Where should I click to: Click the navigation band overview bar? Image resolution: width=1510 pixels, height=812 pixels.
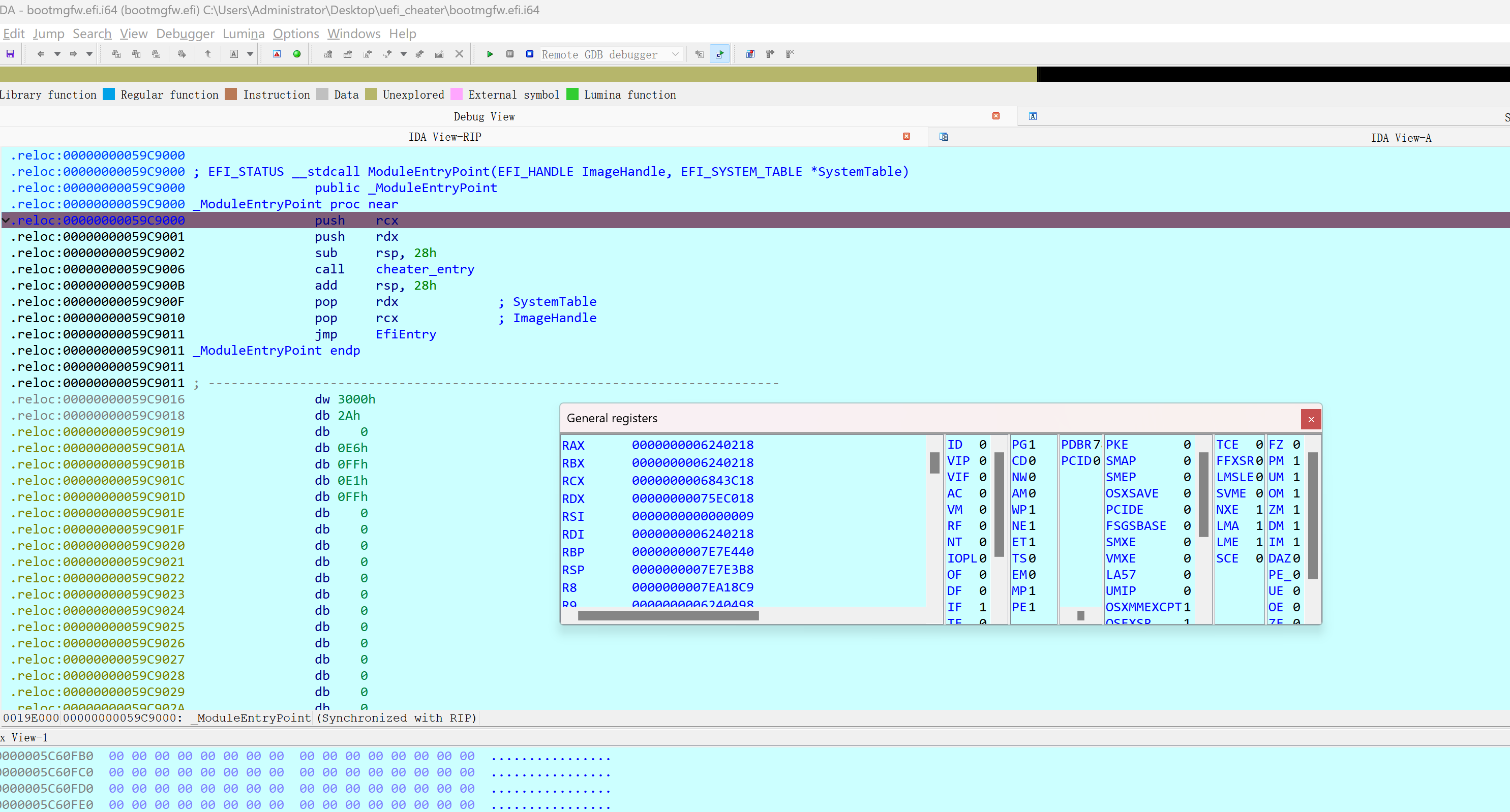755,74
